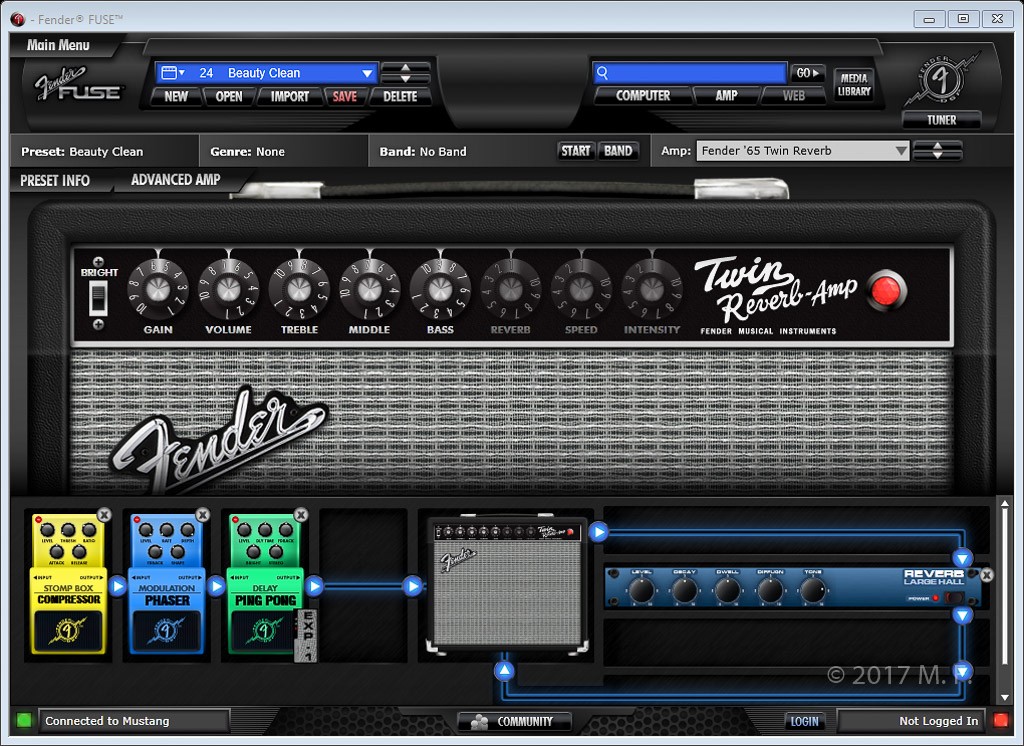Click the EXP 1 expression pedal tag
This screenshot has width=1024, height=746.
[308, 635]
